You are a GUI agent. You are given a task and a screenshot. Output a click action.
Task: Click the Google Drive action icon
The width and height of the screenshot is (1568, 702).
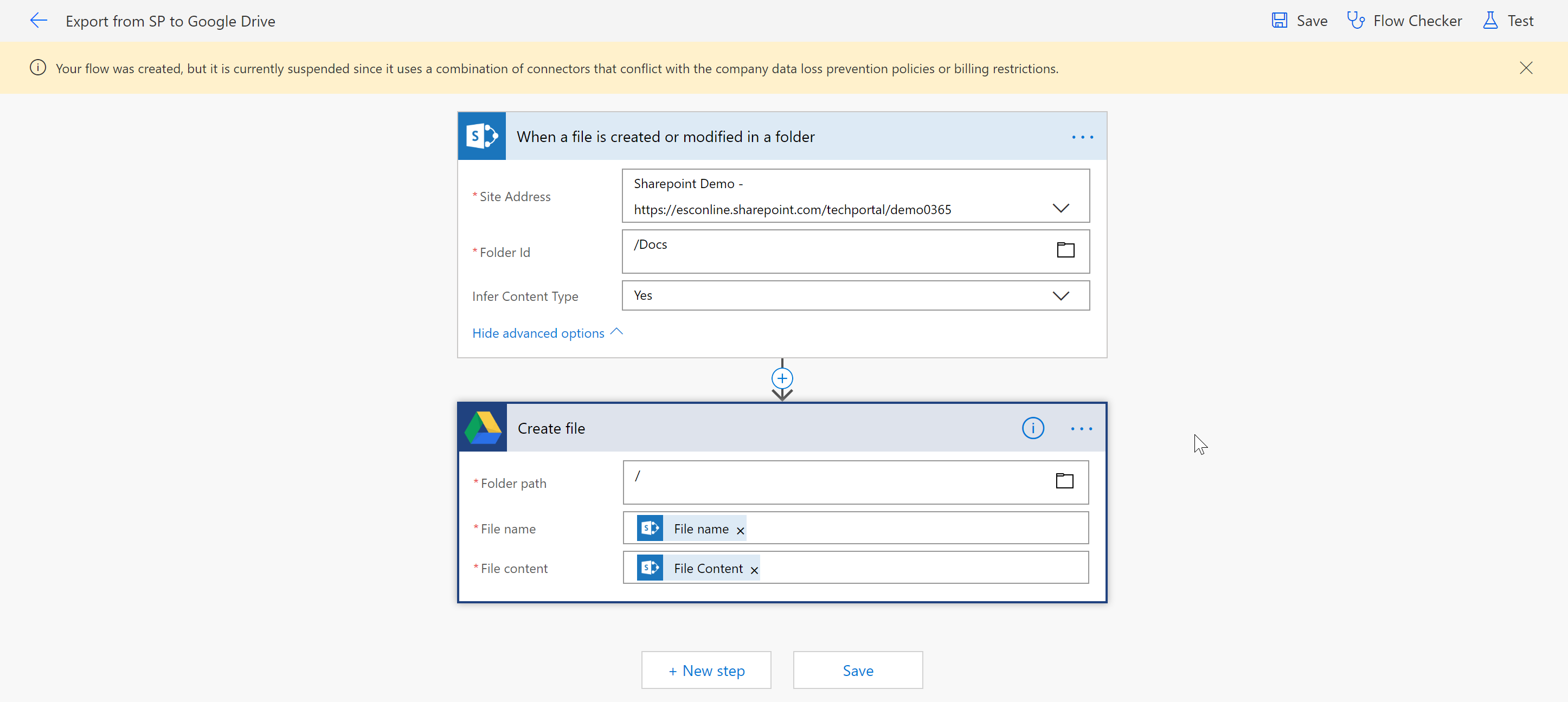point(482,428)
